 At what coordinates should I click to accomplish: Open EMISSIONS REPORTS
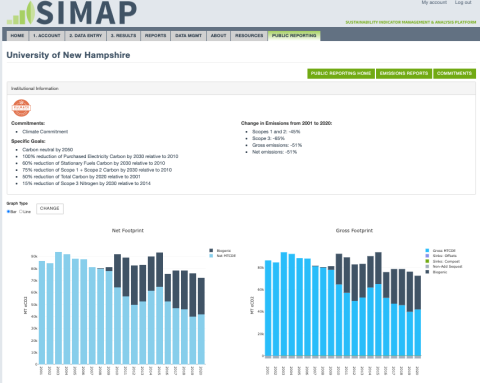coord(404,73)
